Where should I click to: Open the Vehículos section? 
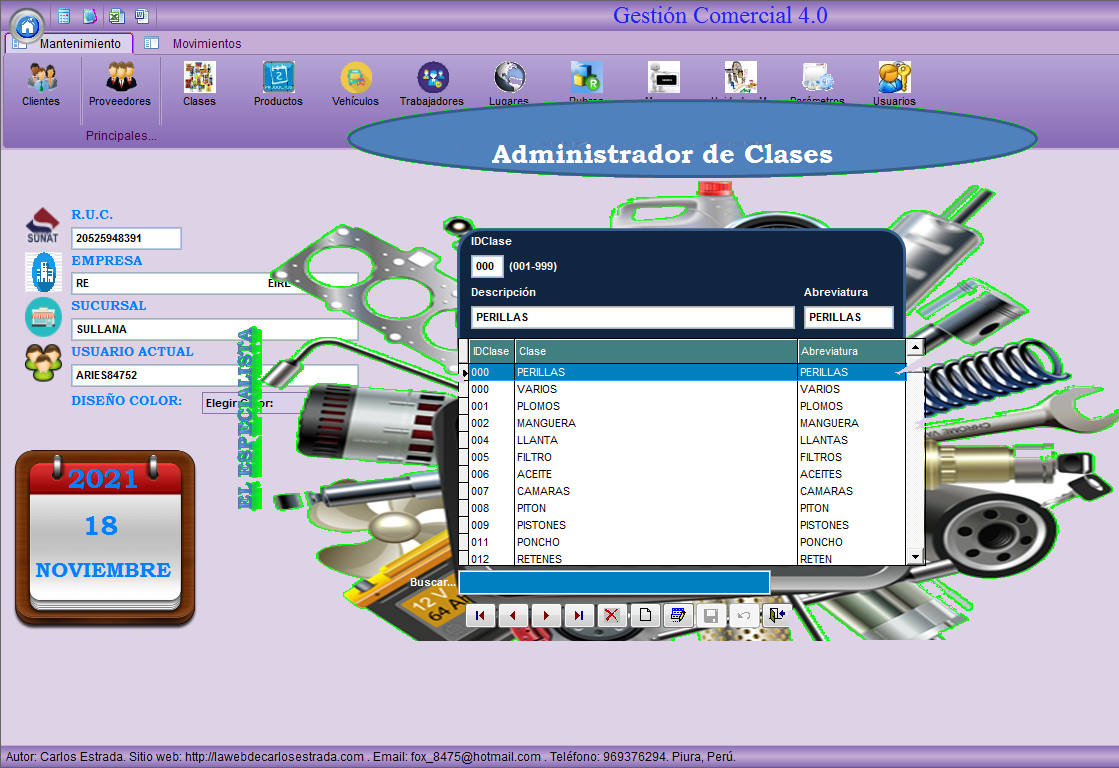(355, 83)
